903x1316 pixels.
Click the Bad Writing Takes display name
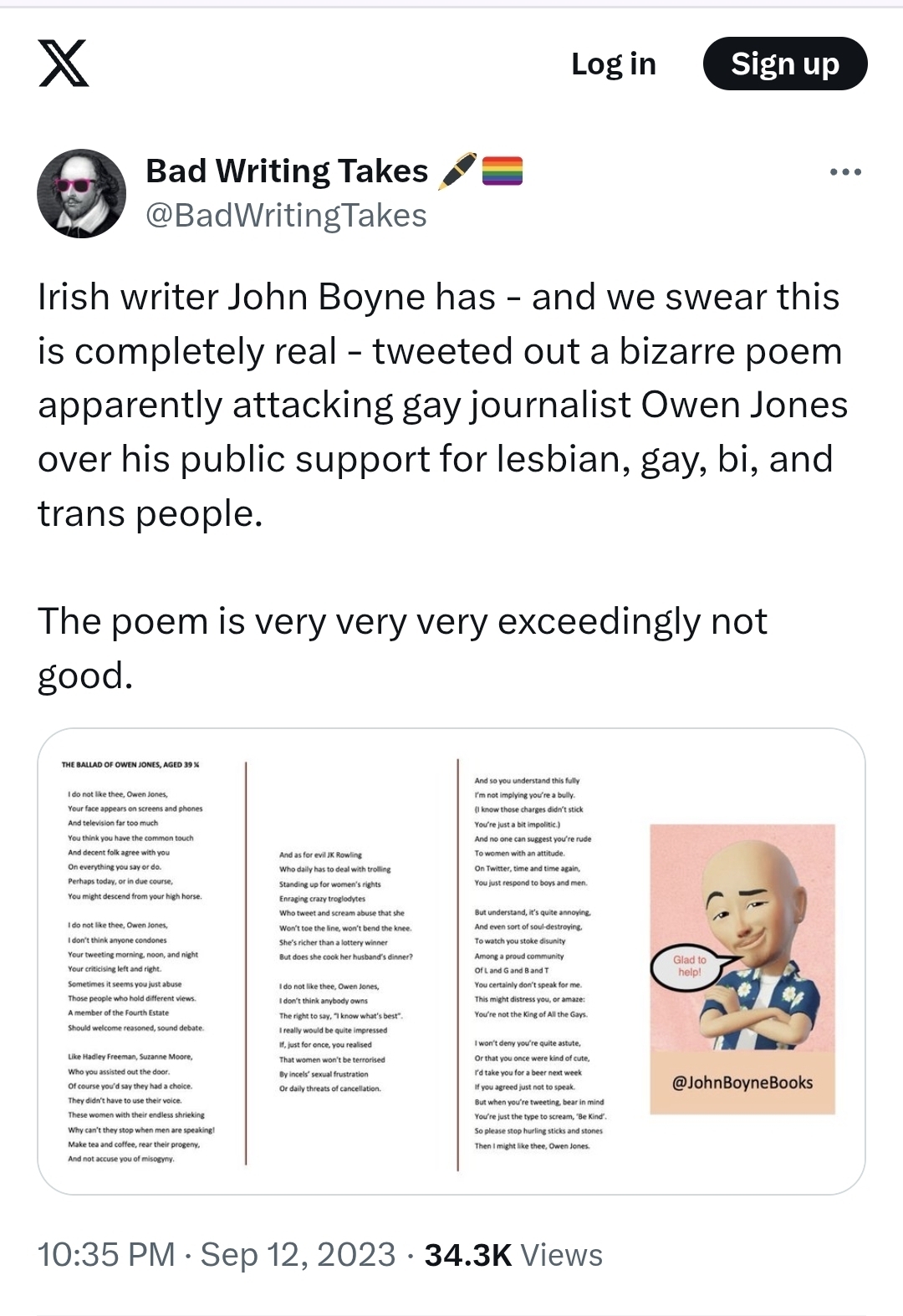[x=287, y=171]
